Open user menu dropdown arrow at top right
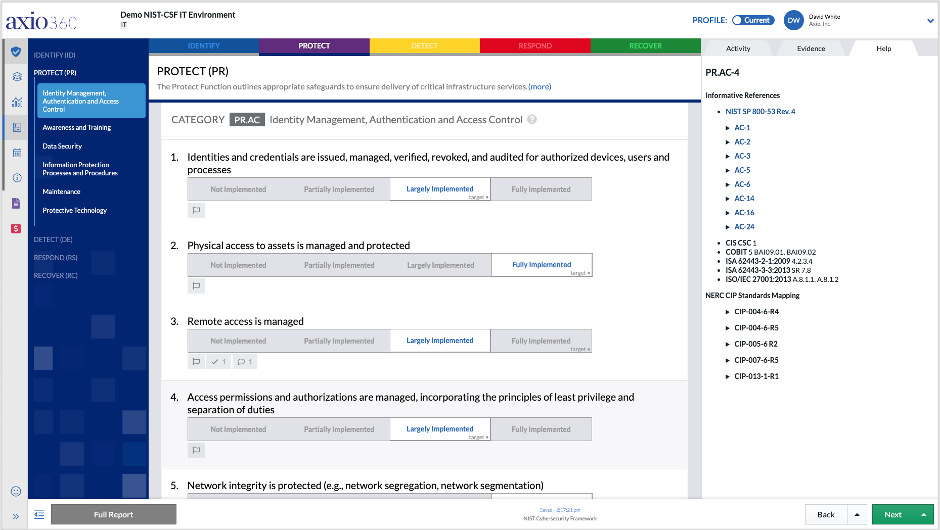Screen dimensions: 940x530 coord(930,20)
